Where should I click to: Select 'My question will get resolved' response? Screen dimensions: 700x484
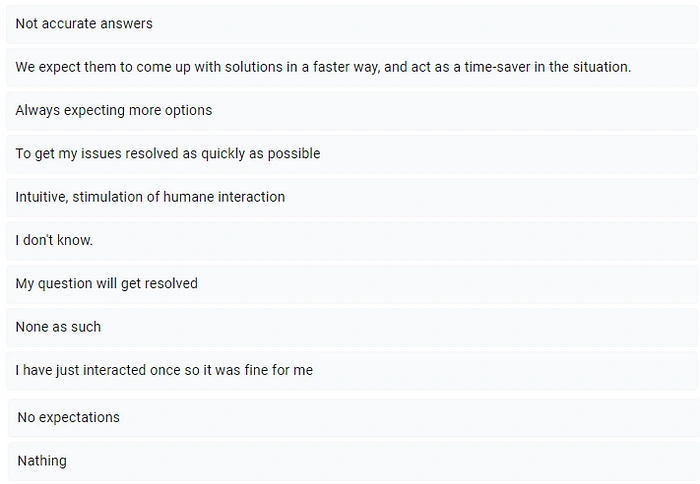point(352,284)
